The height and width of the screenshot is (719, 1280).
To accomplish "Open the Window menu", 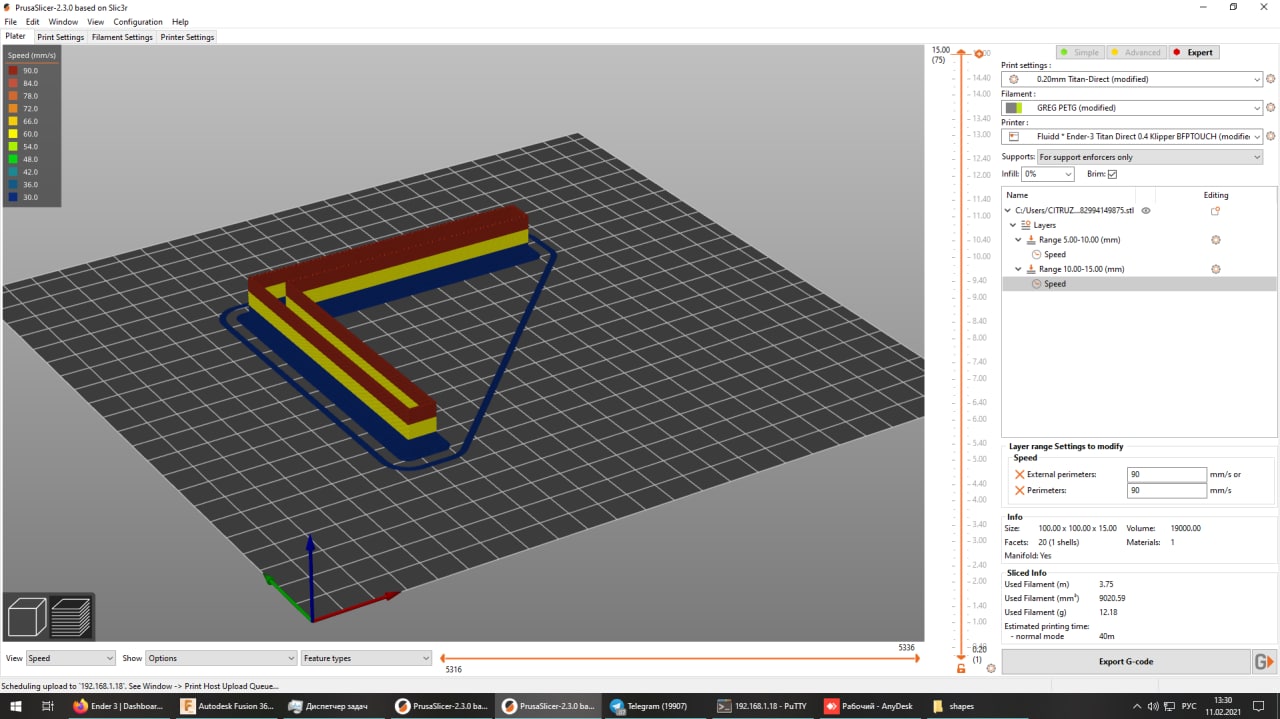I will click(63, 22).
